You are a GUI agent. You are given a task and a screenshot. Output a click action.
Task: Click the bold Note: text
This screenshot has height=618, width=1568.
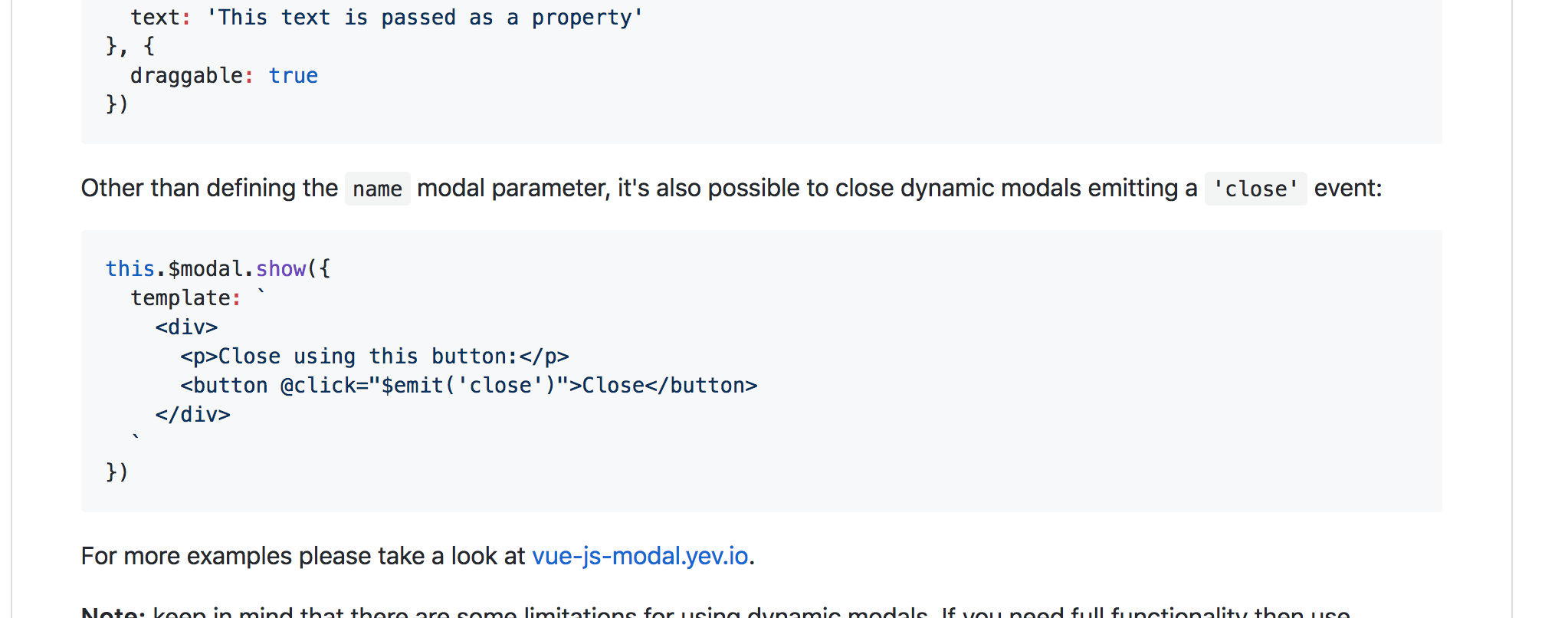[x=113, y=613]
